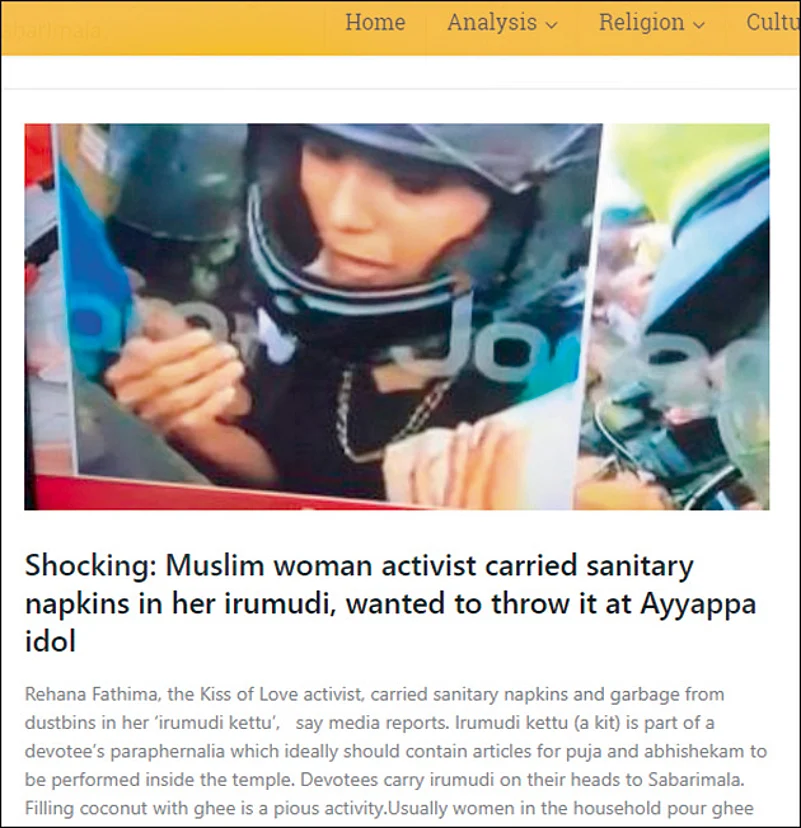The height and width of the screenshot is (828, 801).
Task: Select the partially visible Culture menu
Action: 773,23
